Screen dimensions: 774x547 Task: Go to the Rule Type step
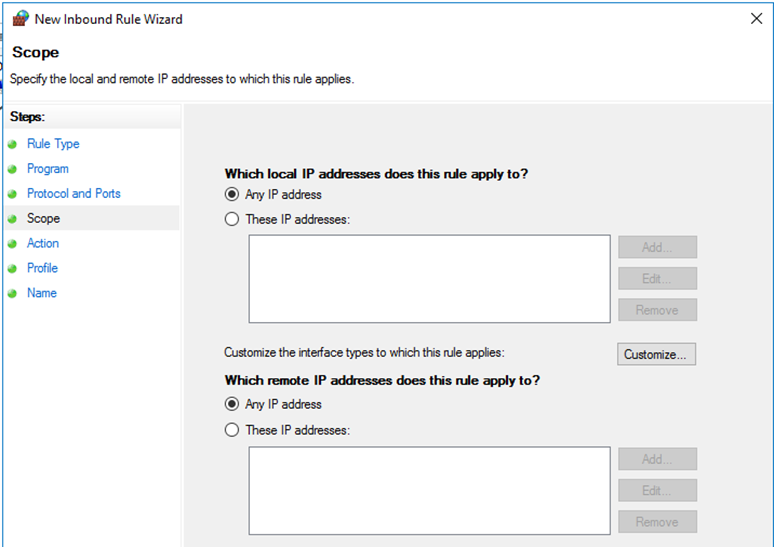coord(53,144)
